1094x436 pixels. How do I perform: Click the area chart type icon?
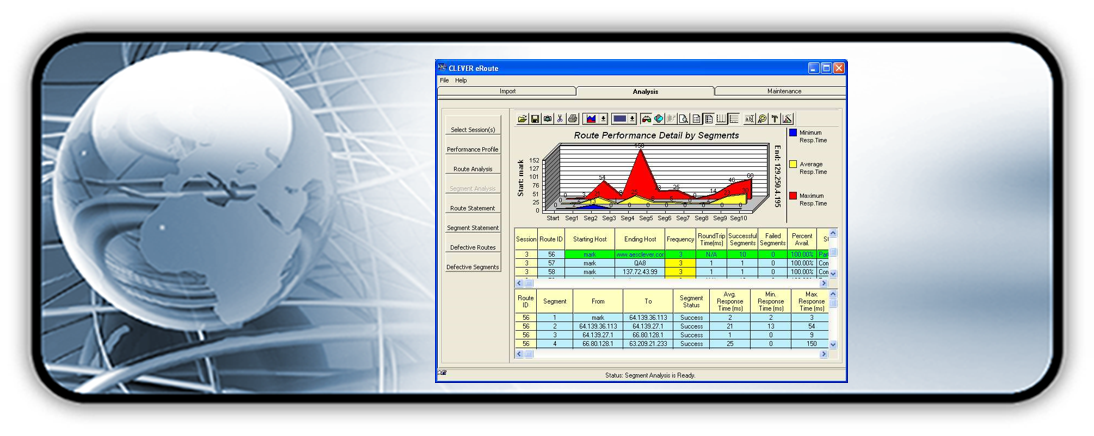pos(591,119)
